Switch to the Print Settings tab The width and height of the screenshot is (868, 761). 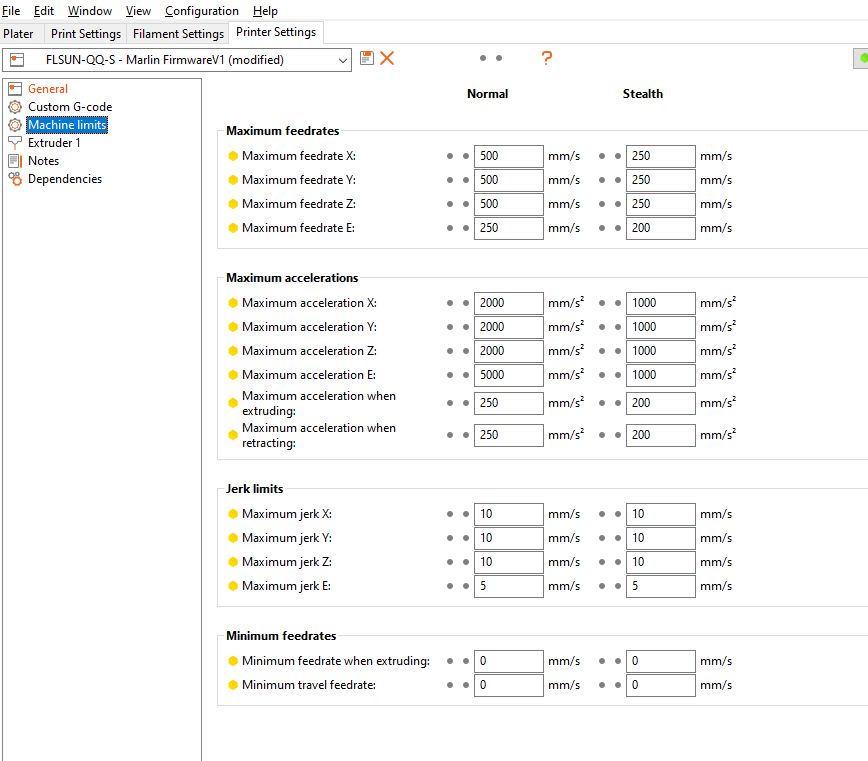86,34
